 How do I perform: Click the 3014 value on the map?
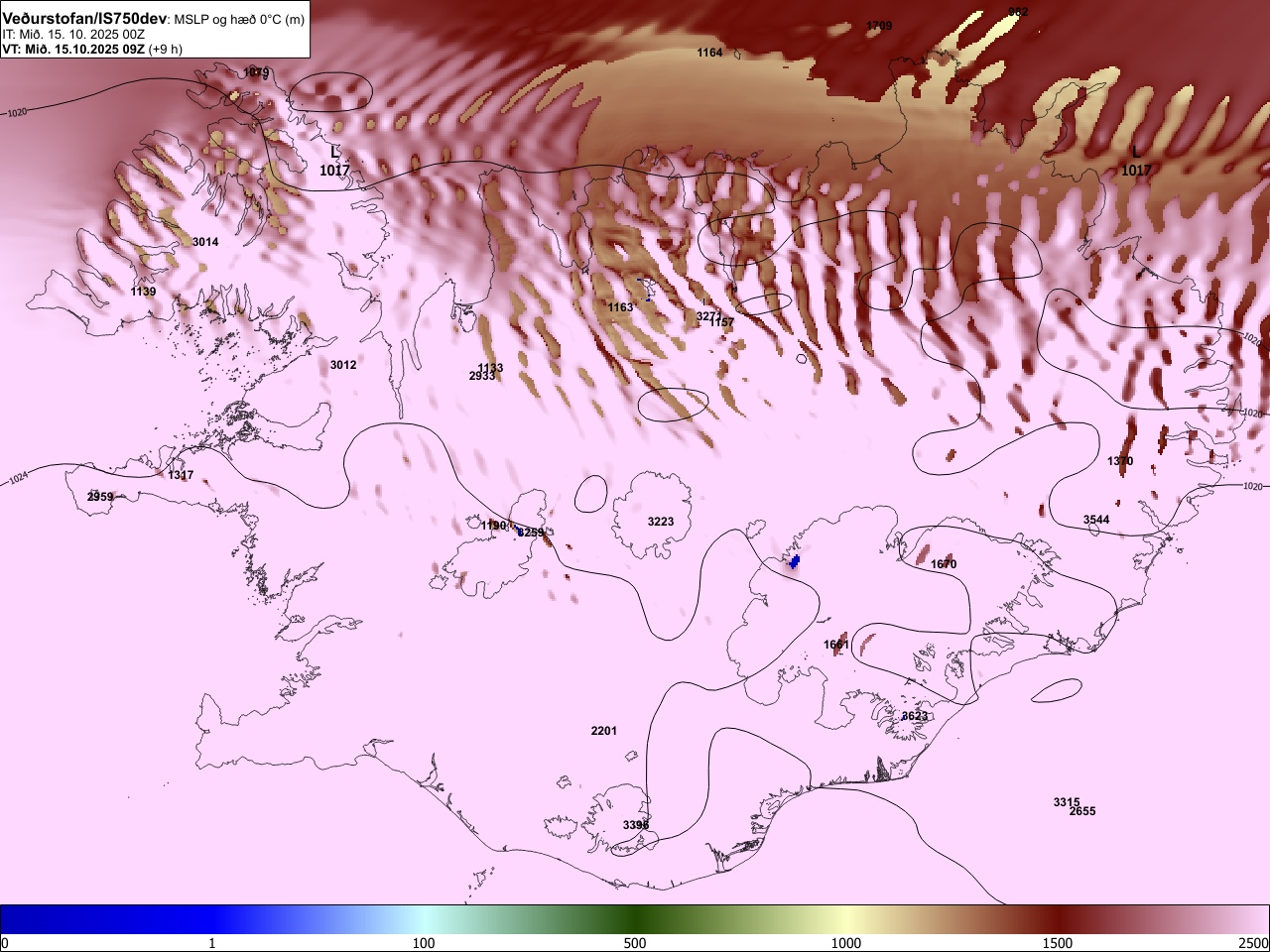pyautogui.click(x=205, y=242)
